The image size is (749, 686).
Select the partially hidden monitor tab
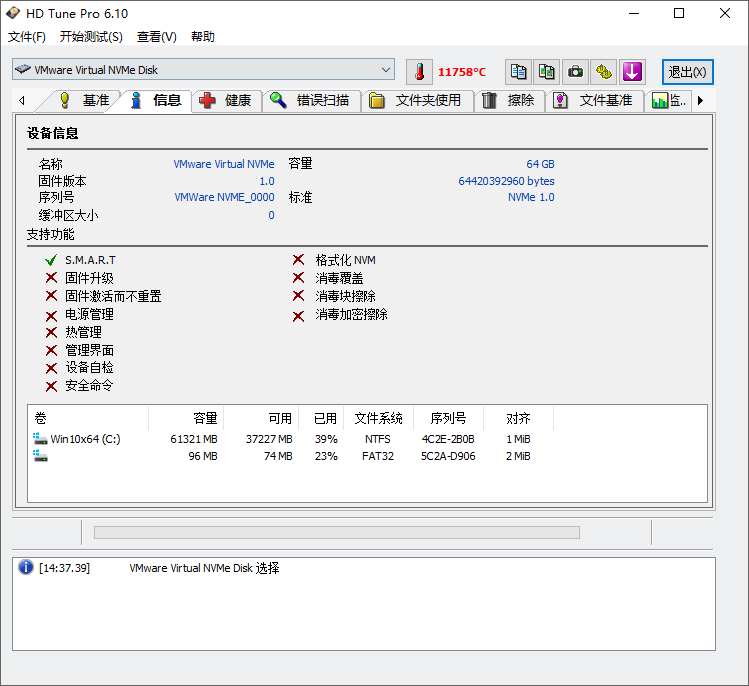tap(668, 100)
